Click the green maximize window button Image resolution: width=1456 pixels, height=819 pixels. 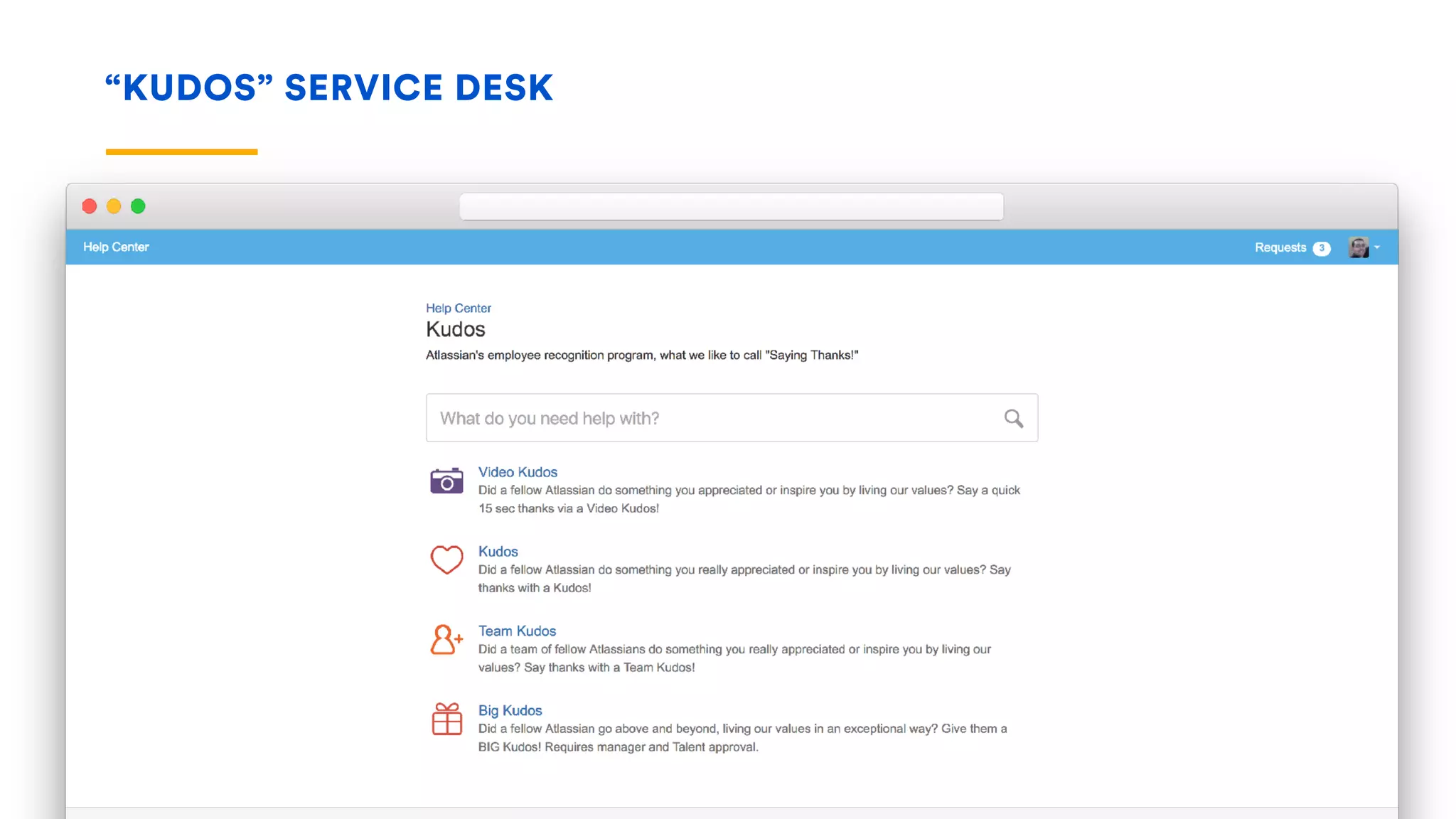pos(138,206)
